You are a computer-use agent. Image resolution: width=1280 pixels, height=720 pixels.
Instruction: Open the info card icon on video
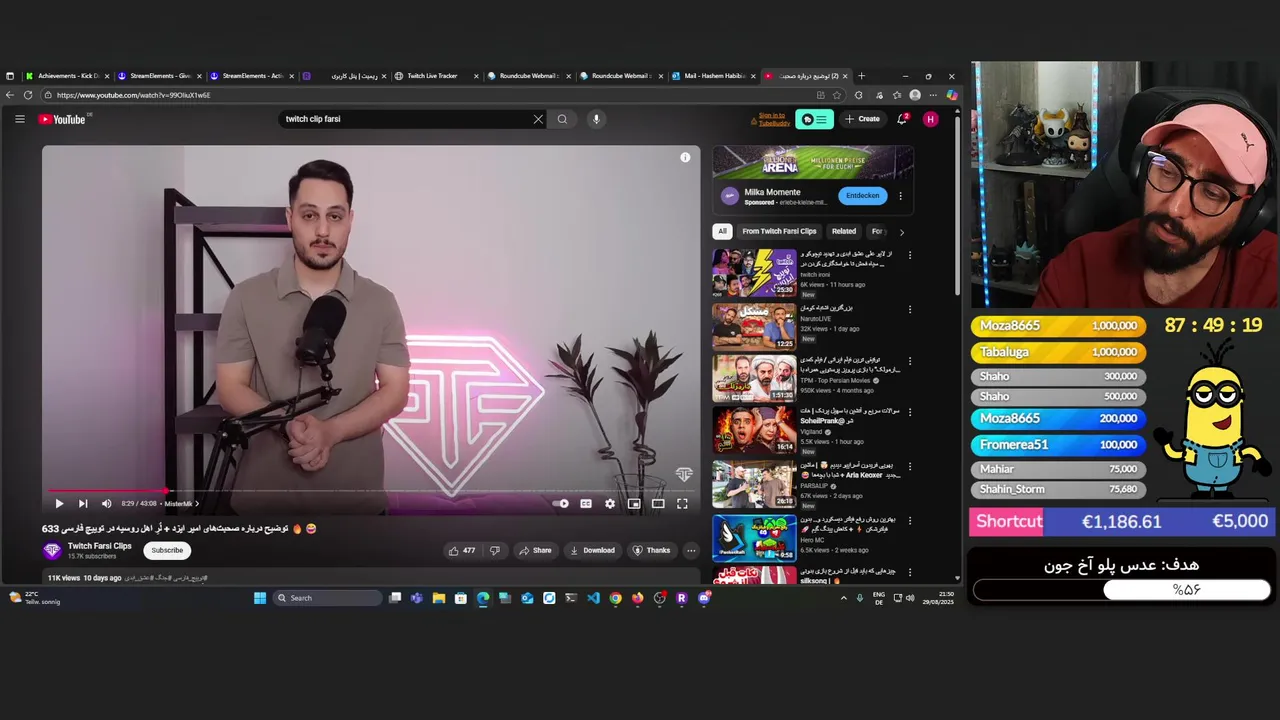click(685, 157)
